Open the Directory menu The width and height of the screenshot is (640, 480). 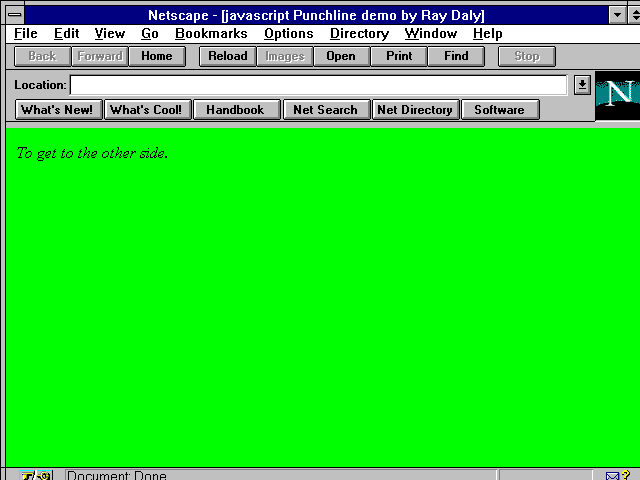pos(359,33)
